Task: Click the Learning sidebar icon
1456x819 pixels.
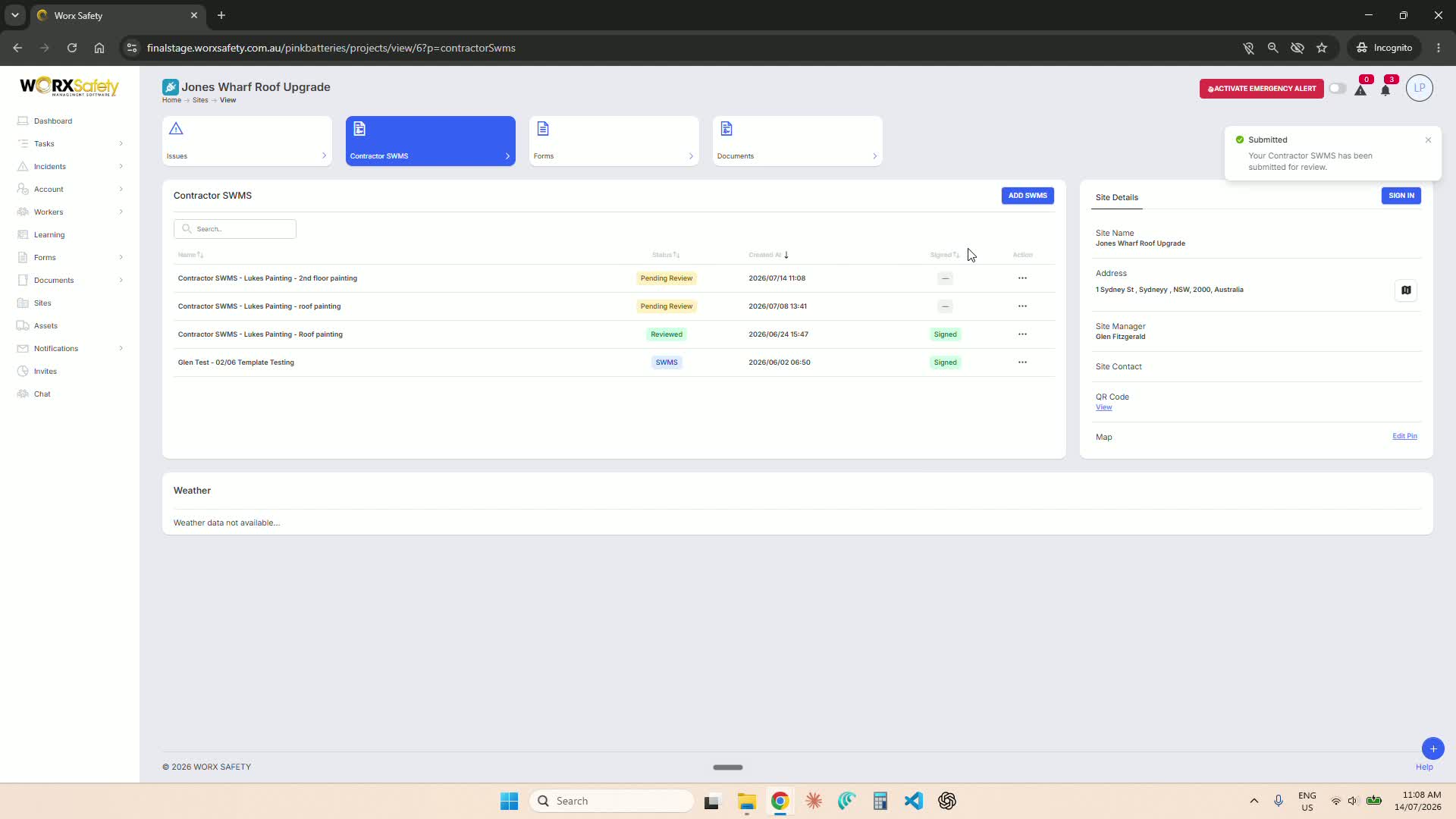Action: click(23, 234)
